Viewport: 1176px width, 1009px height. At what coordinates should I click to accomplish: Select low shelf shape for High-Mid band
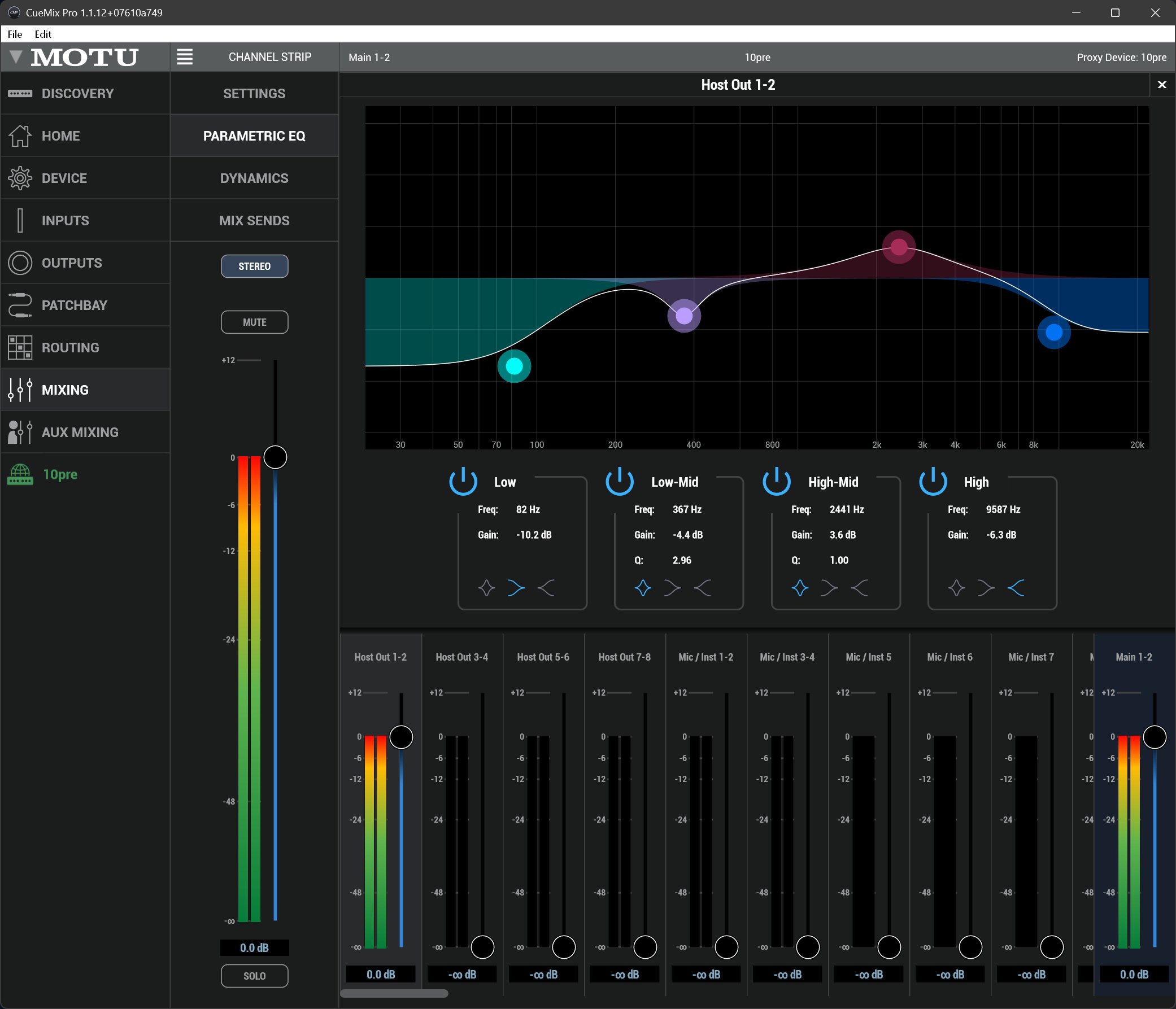point(830,588)
